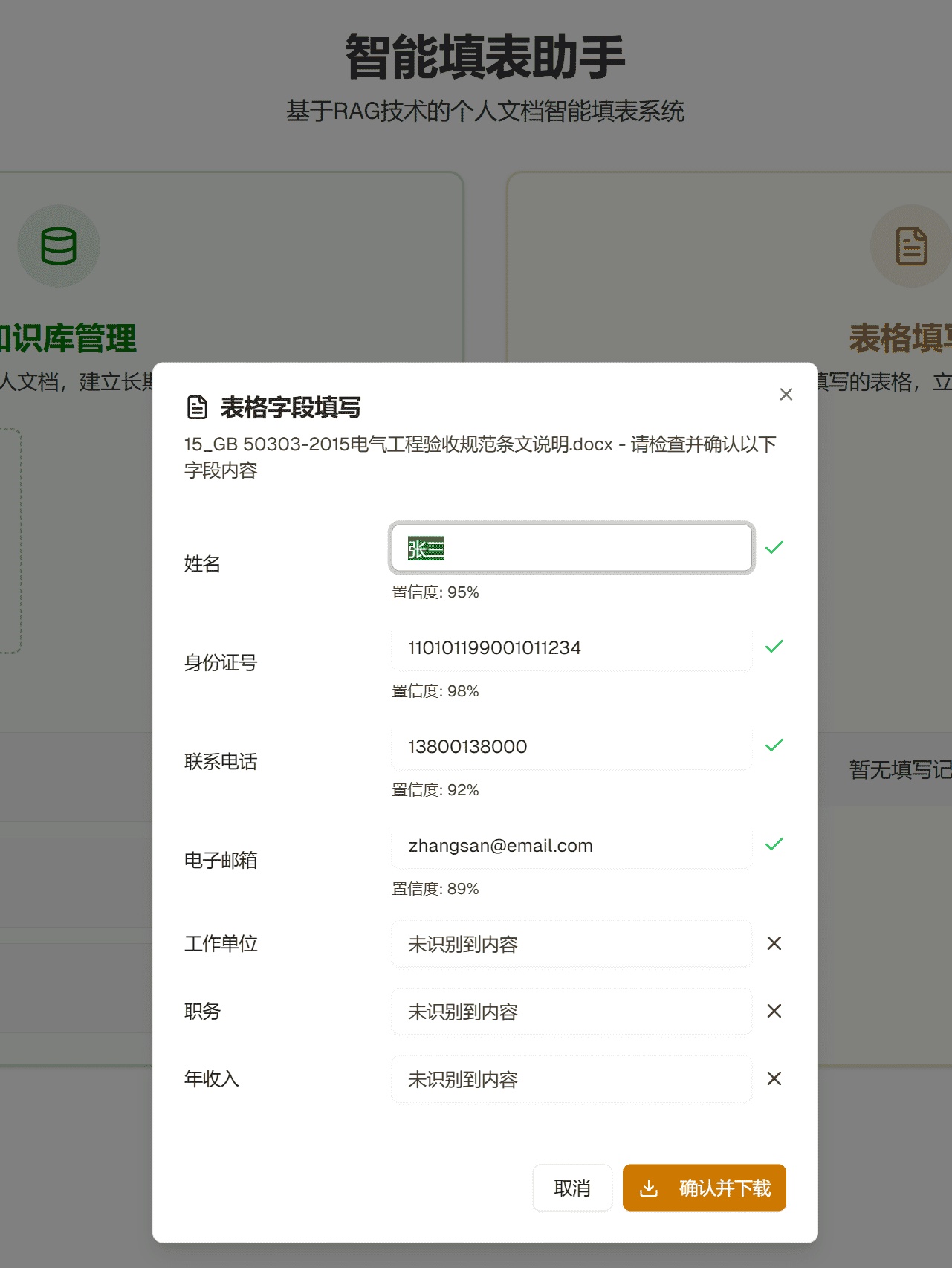
Task: Focus the 身份证号 input field
Action: tap(571, 647)
